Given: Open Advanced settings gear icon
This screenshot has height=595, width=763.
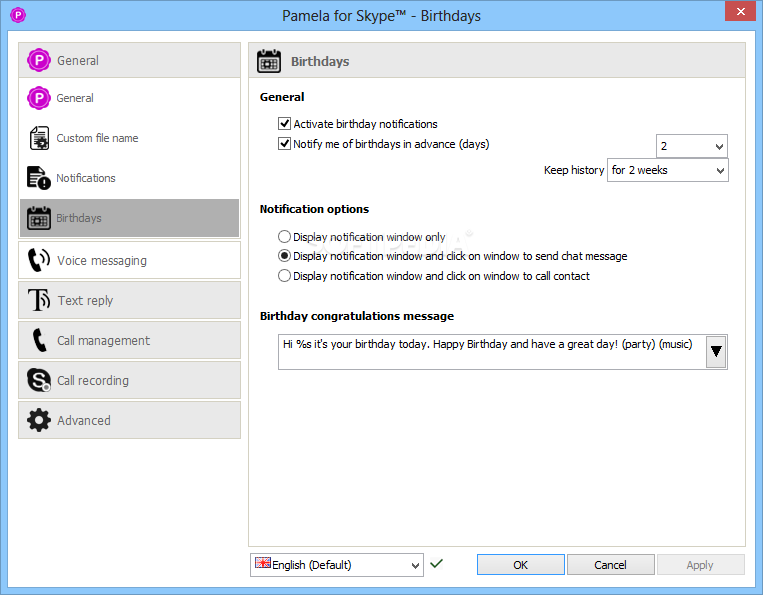Looking at the screenshot, I should point(39,420).
